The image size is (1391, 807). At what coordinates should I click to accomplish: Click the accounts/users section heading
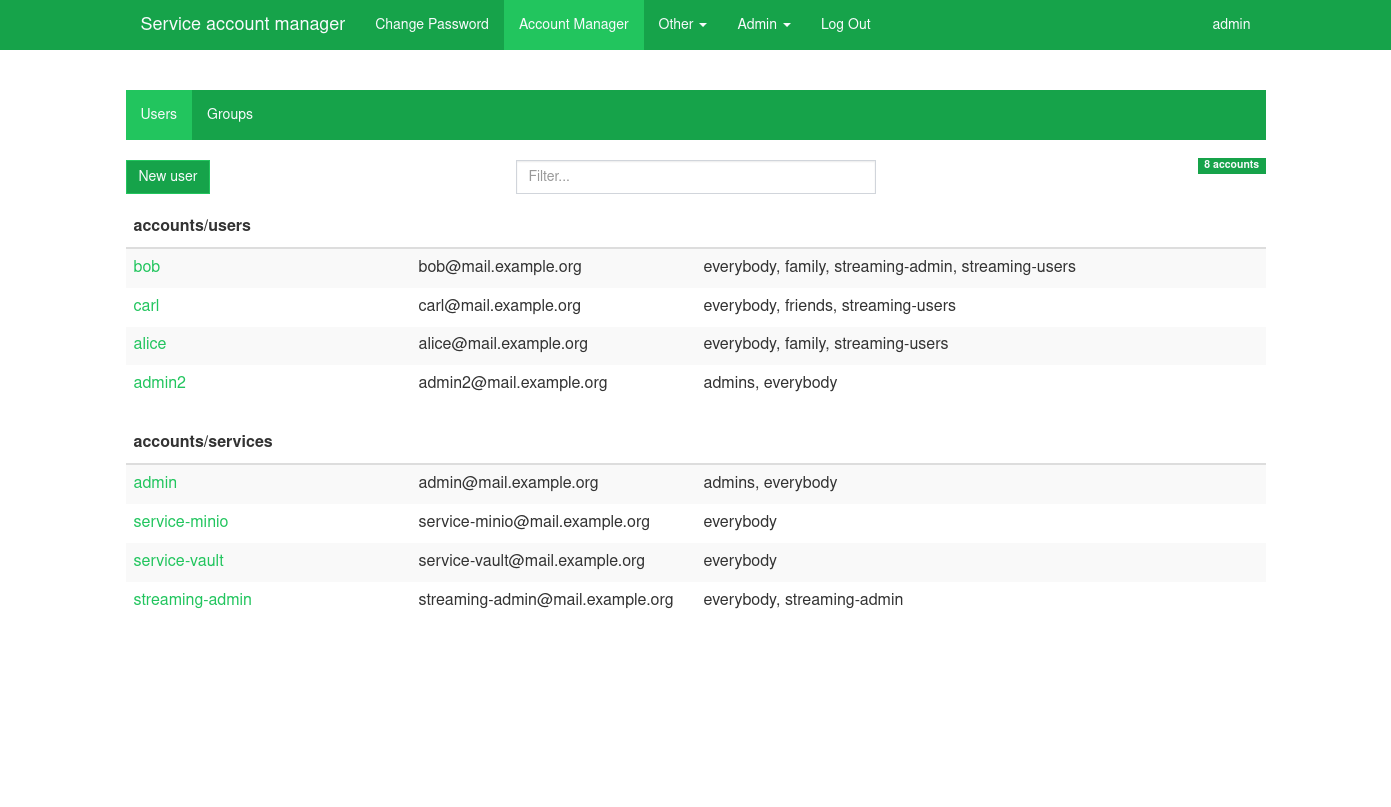(x=192, y=226)
